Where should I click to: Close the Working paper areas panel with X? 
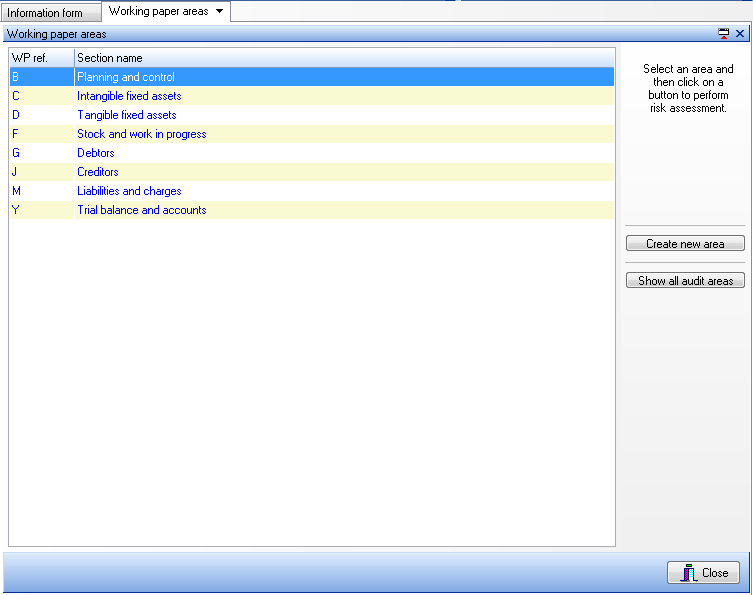(740, 34)
